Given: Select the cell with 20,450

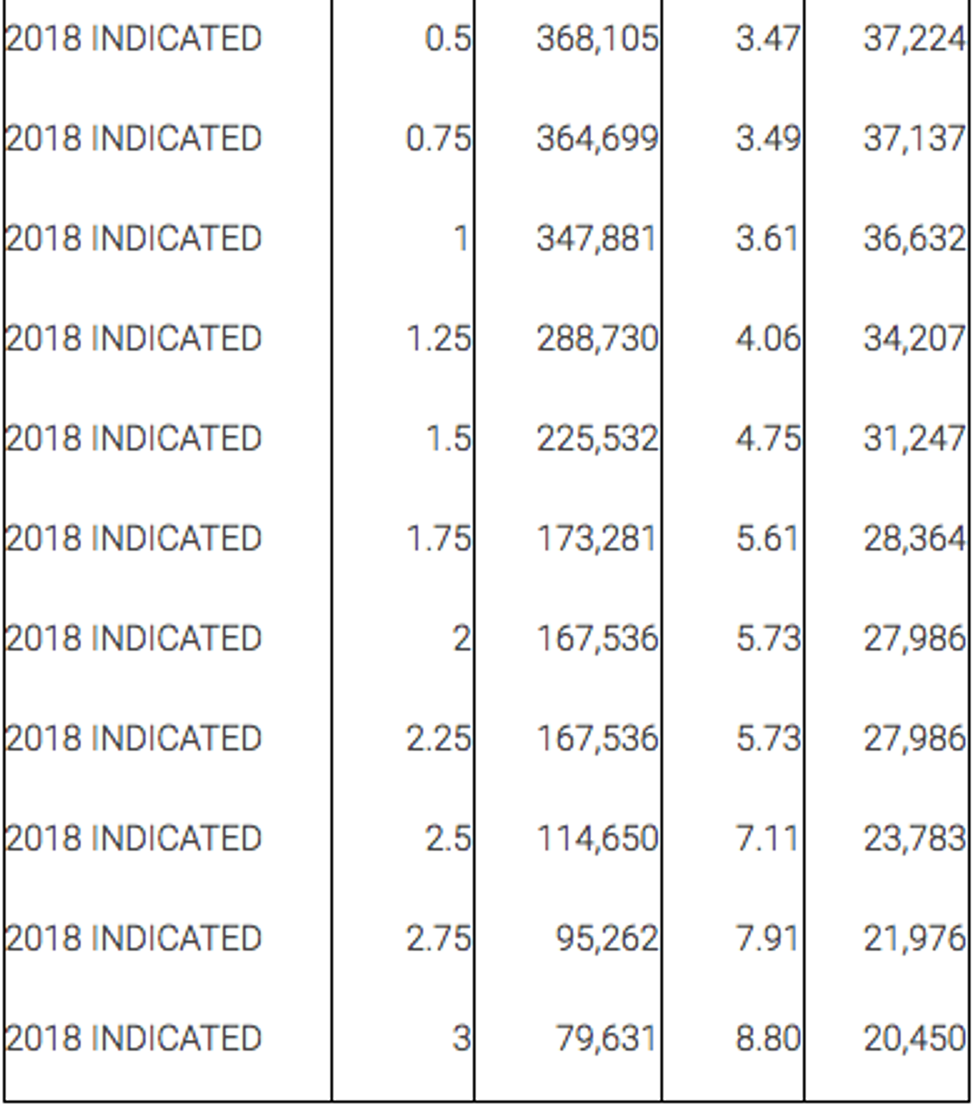Looking at the screenshot, I should pos(914,1038).
